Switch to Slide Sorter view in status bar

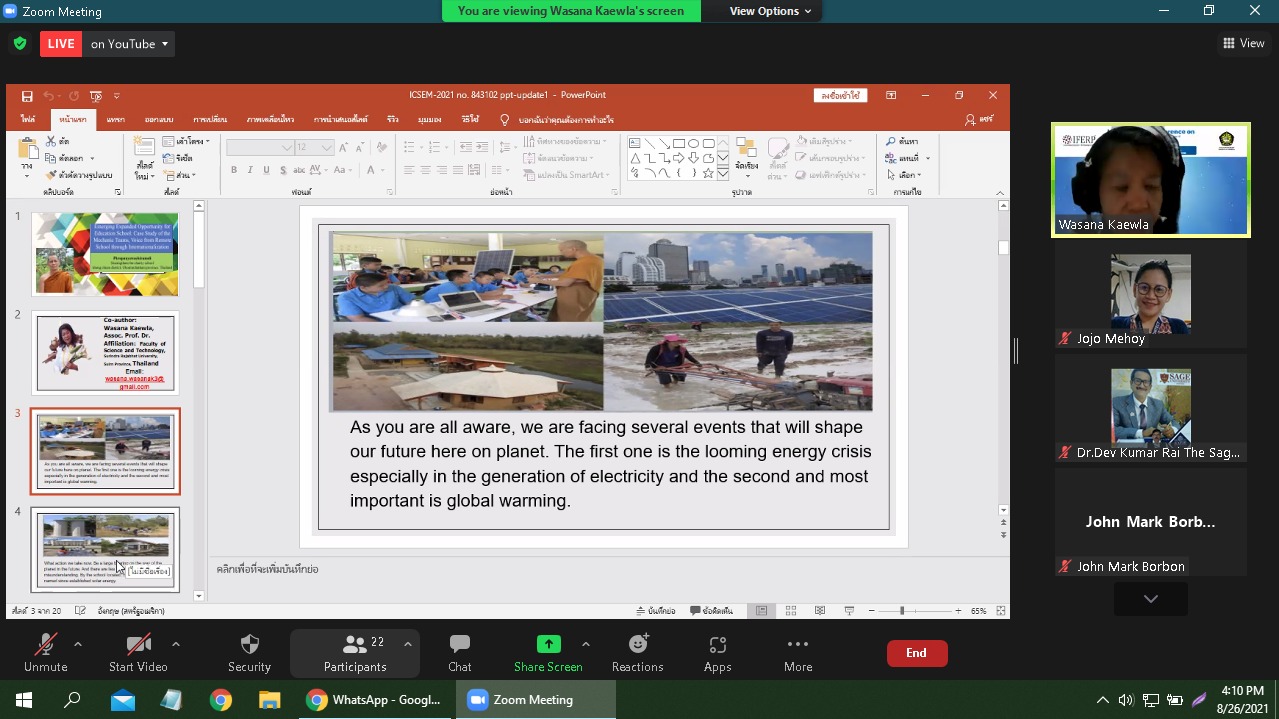coord(790,611)
